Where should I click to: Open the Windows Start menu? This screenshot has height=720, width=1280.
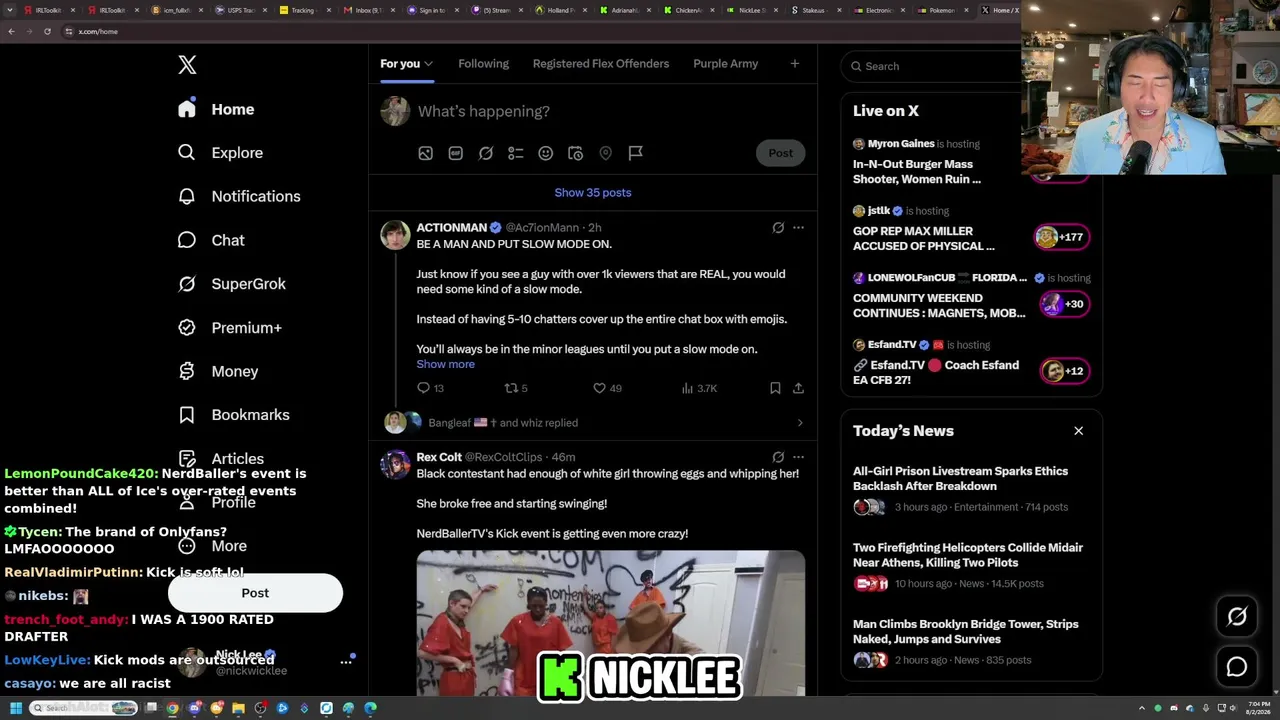[x=16, y=708]
